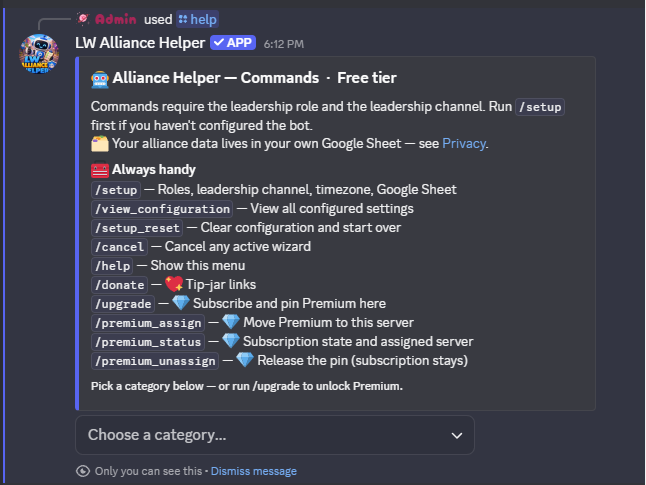Image resolution: width=646 pixels, height=485 pixels.
Task: Click the /premium_unassign command code
Action: tap(155, 361)
